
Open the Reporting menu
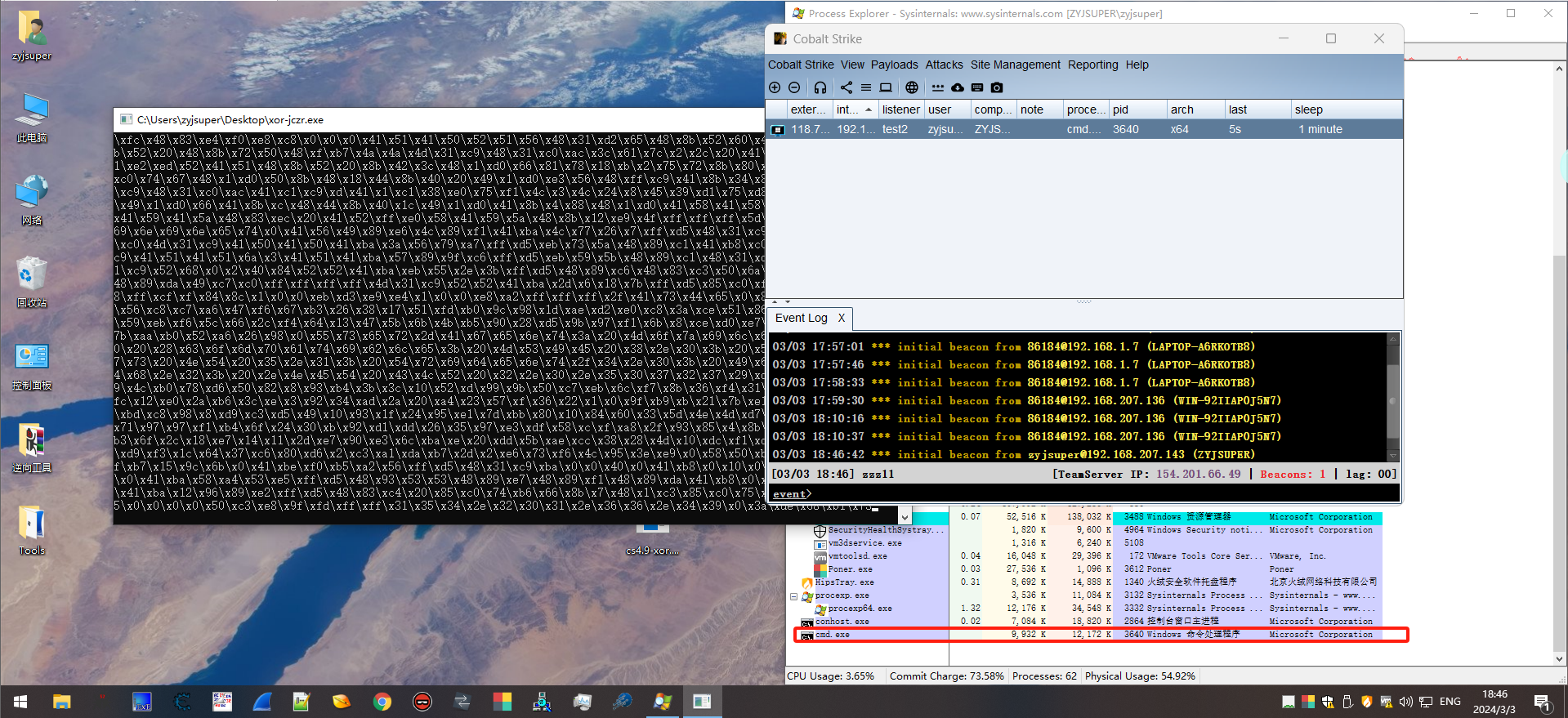pos(1092,65)
